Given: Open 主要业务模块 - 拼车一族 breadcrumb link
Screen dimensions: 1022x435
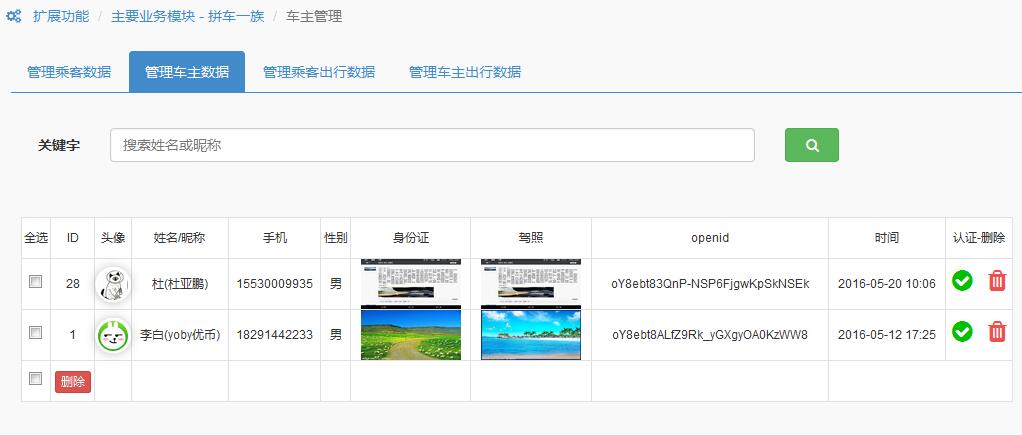Looking at the screenshot, I should pyautogui.click(x=188, y=17).
